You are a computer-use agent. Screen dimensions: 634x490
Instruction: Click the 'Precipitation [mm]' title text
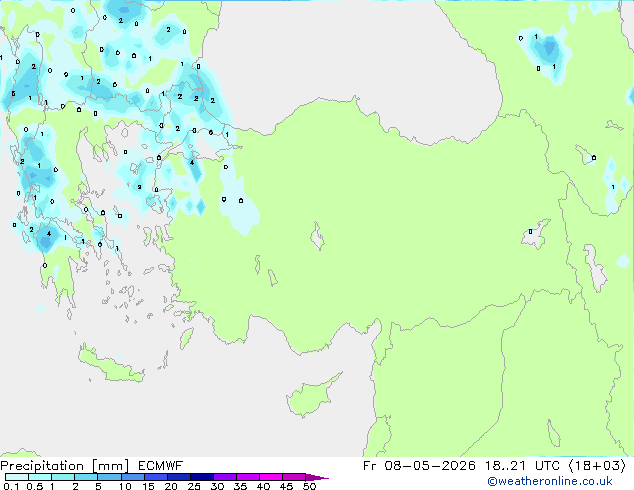coord(65,466)
